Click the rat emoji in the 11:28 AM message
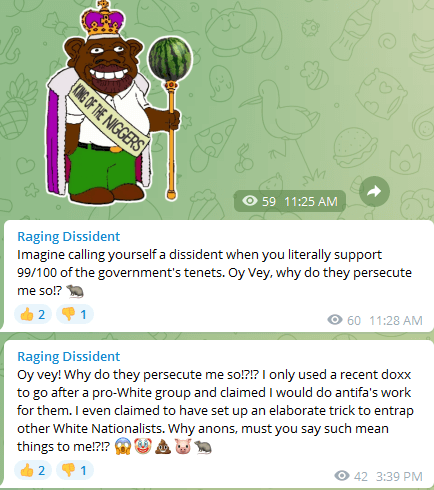Viewport: 434px width, 490px height. tap(75, 291)
